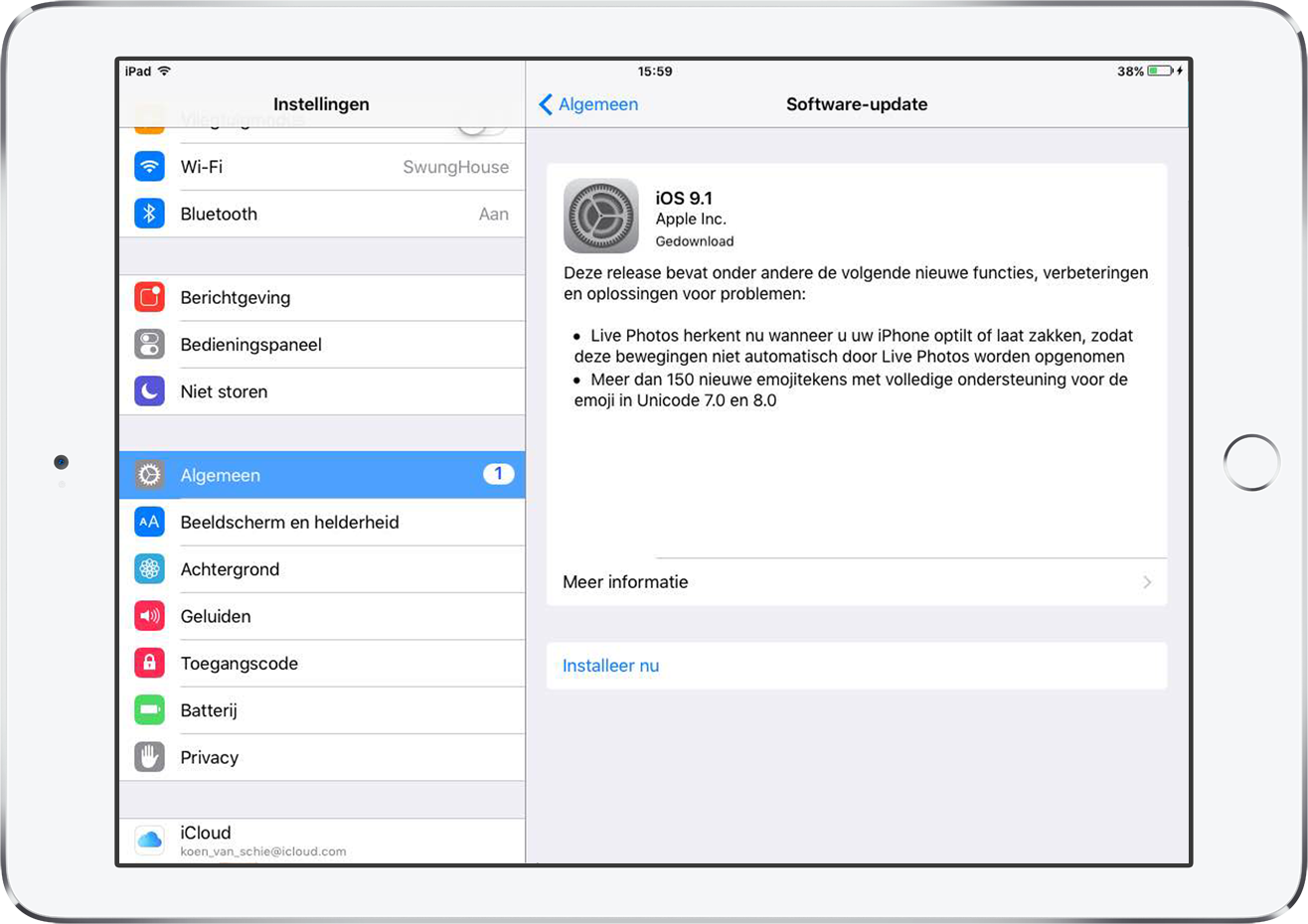Viewport: 1308px width, 924px height.
Task: Open Bedieningspaneel settings
Action: (322, 345)
